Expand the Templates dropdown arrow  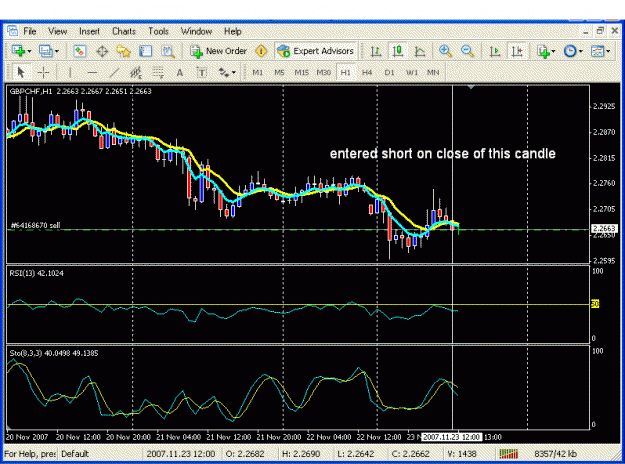coord(608,51)
